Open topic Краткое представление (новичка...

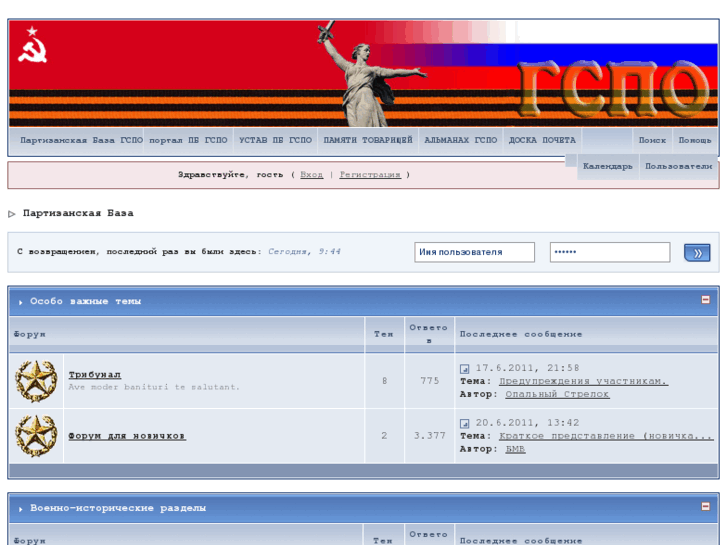pyautogui.click(x=606, y=436)
